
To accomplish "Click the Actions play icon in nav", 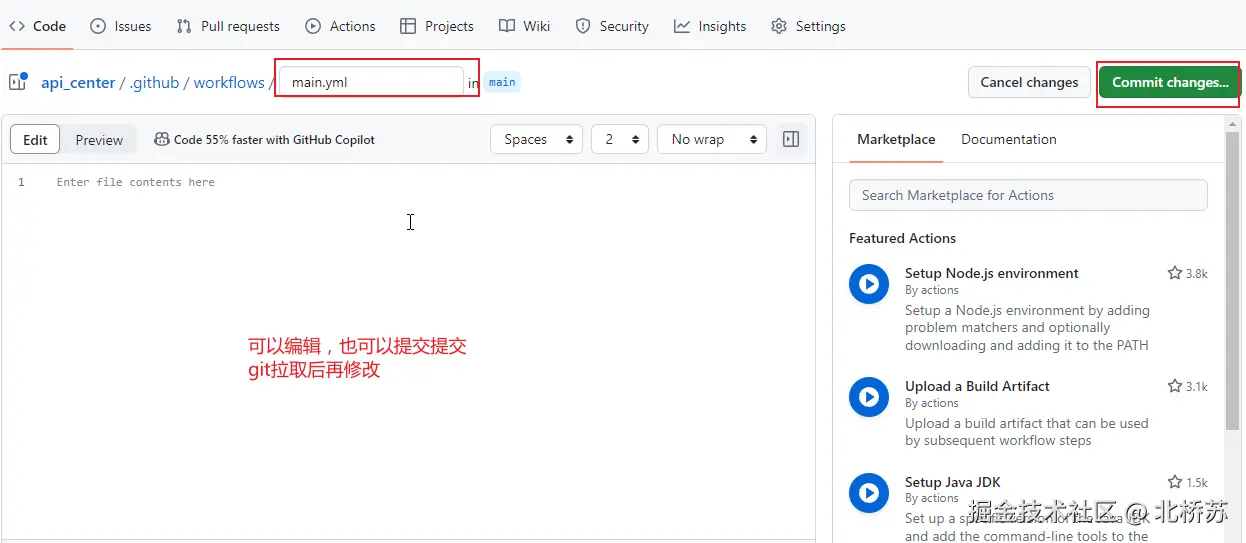I will tap(313, 26).
